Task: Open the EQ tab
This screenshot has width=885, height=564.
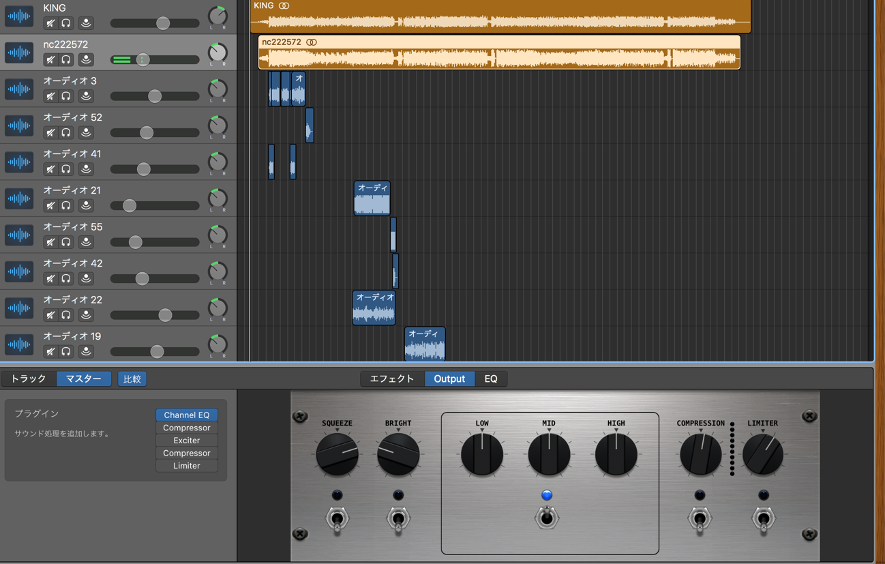Action: (491, 379)
